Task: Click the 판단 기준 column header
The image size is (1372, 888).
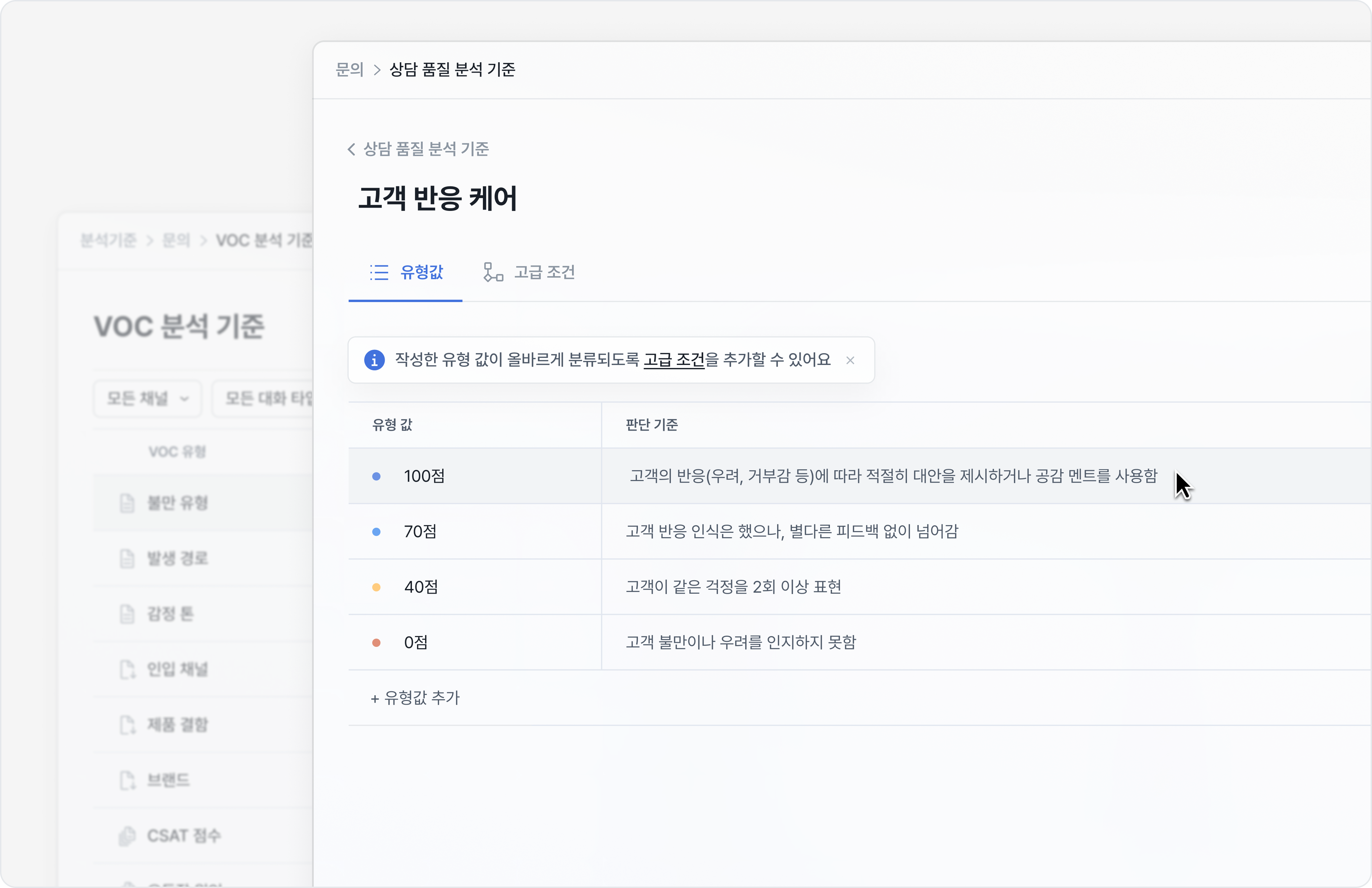Action: point(652,425)
